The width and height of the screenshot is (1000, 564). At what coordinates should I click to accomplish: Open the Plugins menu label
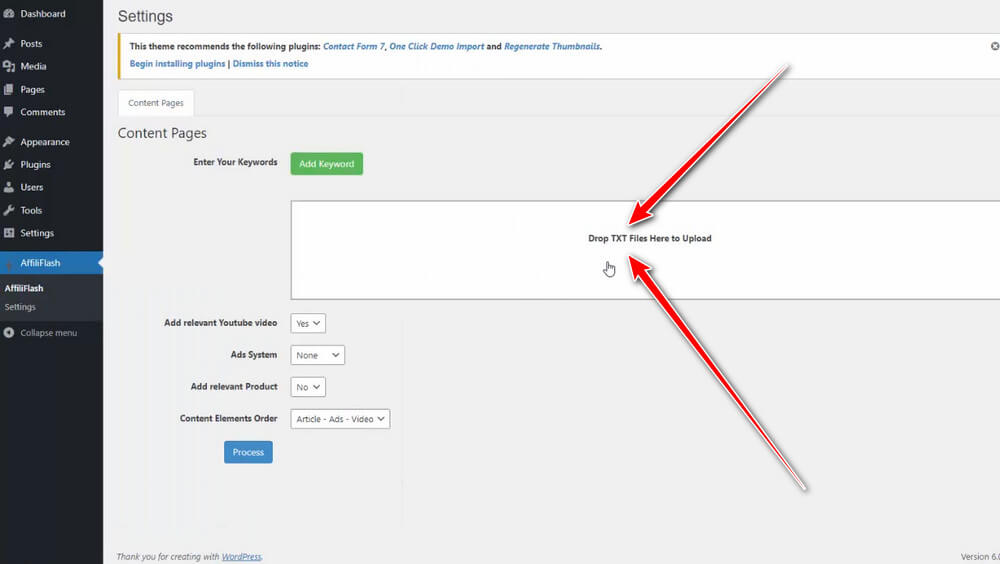coord(35,165)
